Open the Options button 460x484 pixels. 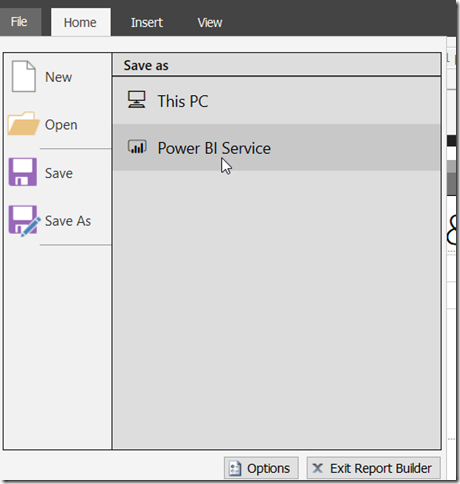(261, 468)
